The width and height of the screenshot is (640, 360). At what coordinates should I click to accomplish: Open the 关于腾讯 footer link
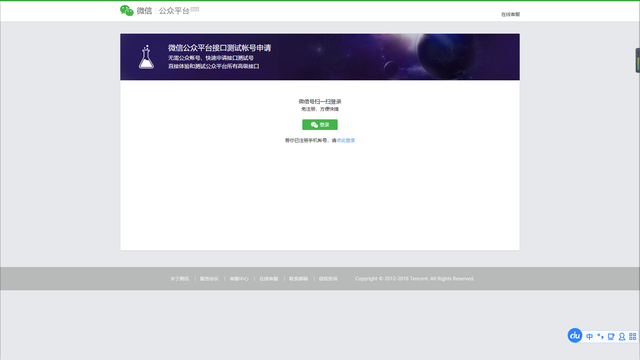click(180, 279)
